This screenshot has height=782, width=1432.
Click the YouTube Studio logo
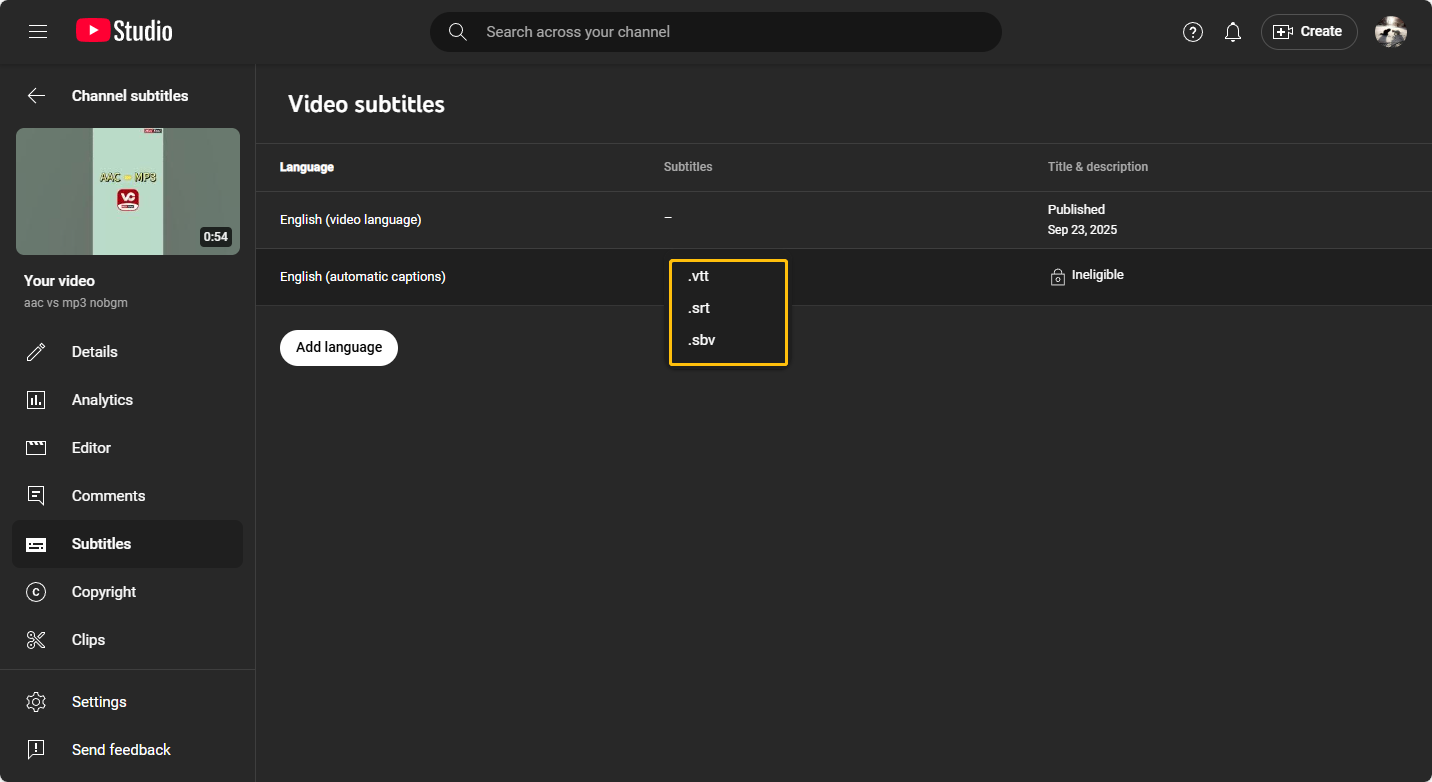coord(124,32)
